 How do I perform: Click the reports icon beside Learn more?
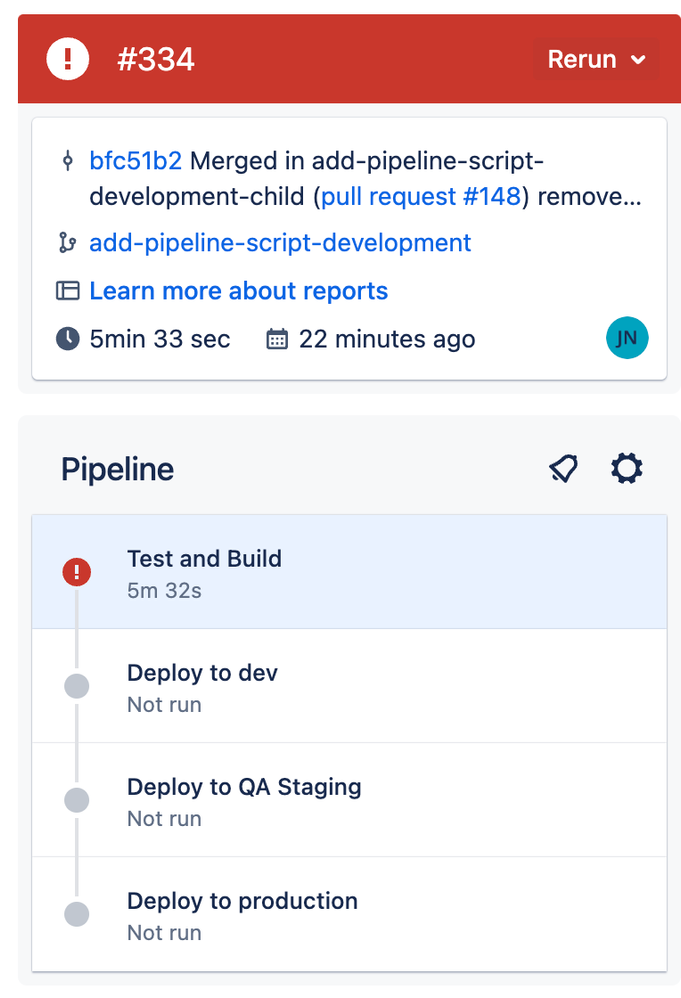pyautogui.click(x=68, y=291)
